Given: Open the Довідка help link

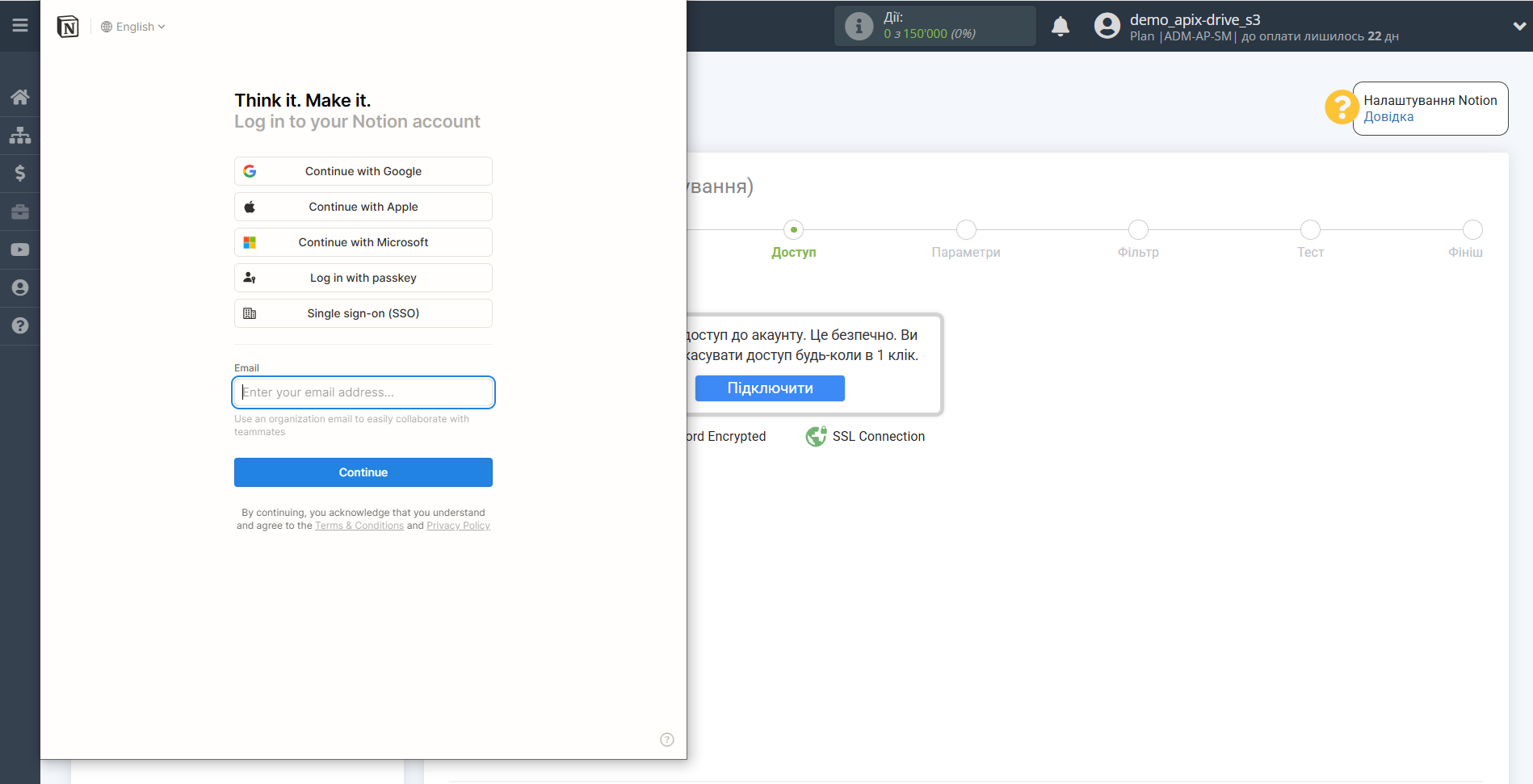Looking at the screenshot, I should (x=1388, y=116).
